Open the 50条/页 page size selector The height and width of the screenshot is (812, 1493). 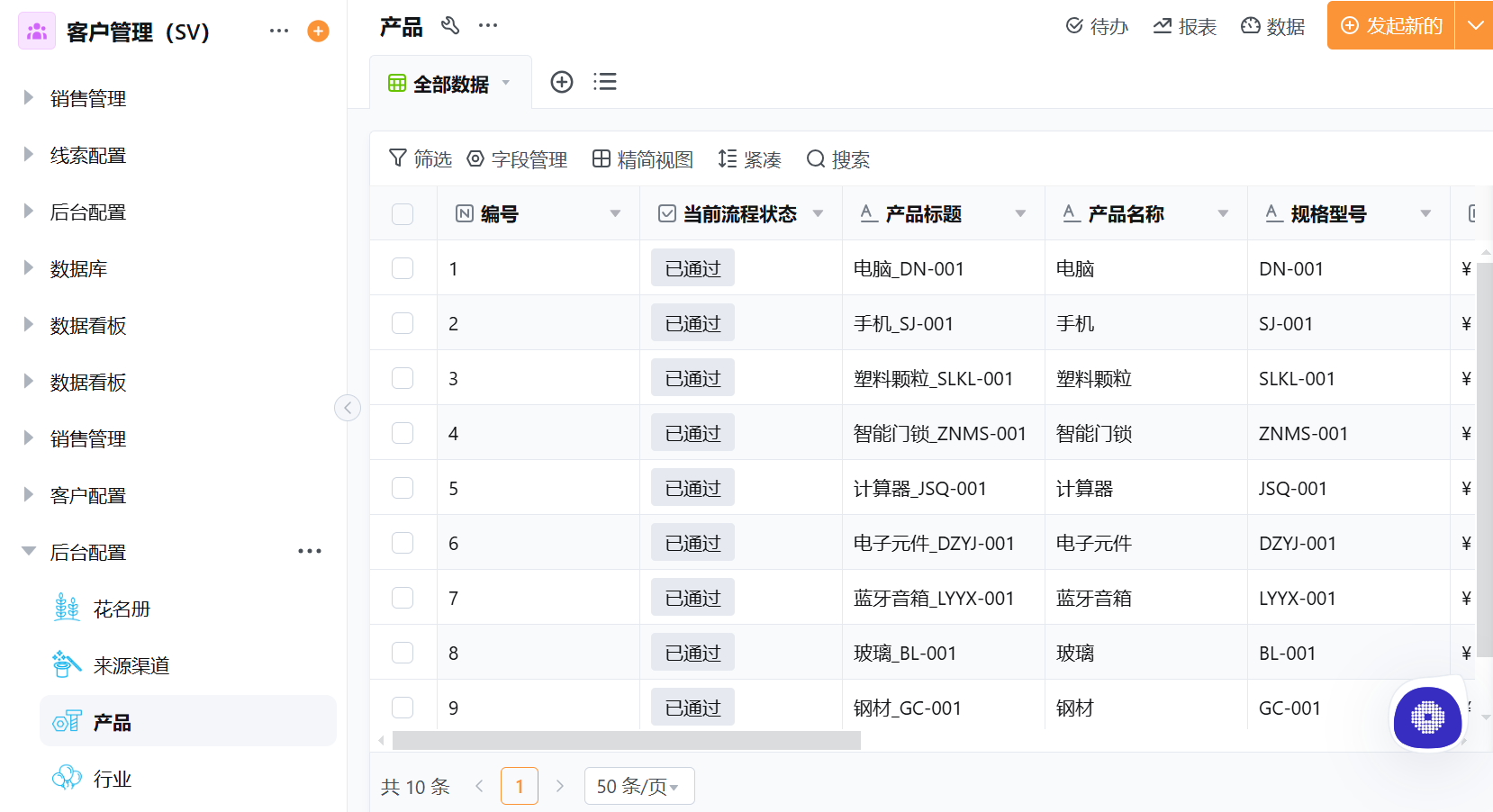click(639, 785)
